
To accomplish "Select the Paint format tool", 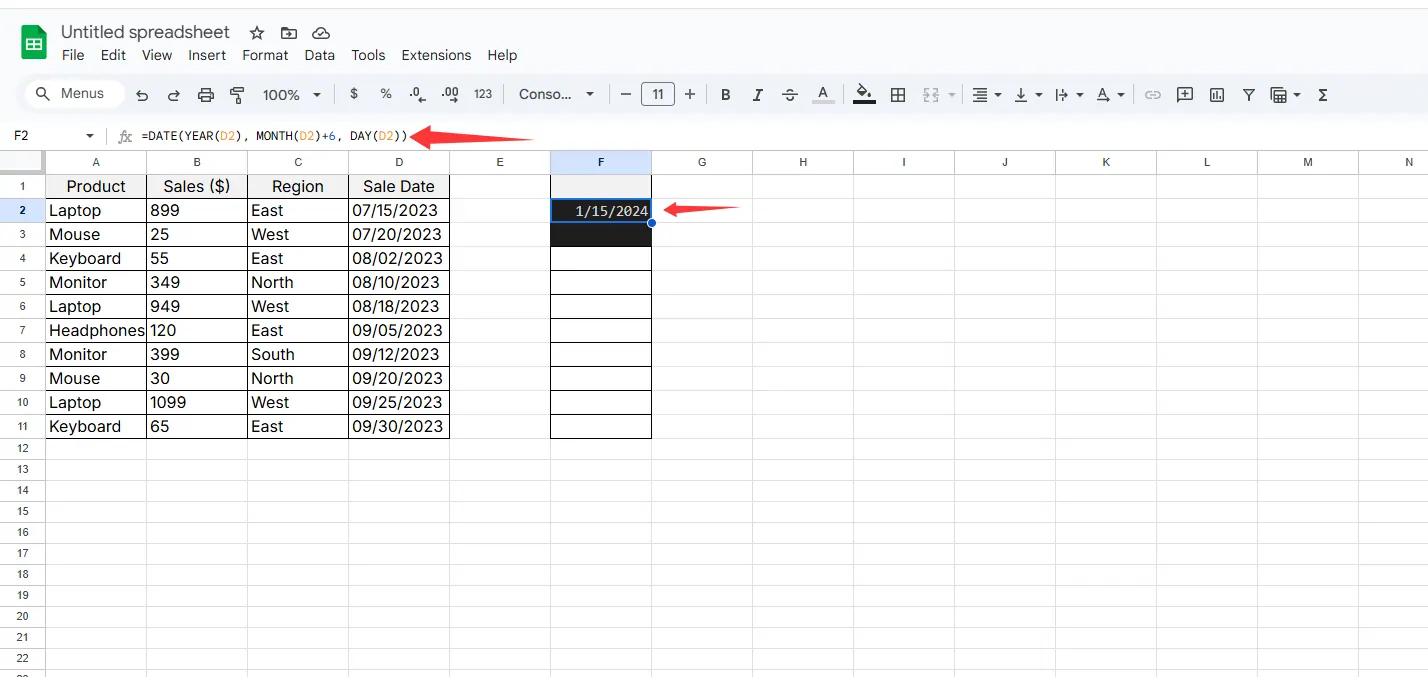I will 237,95.
